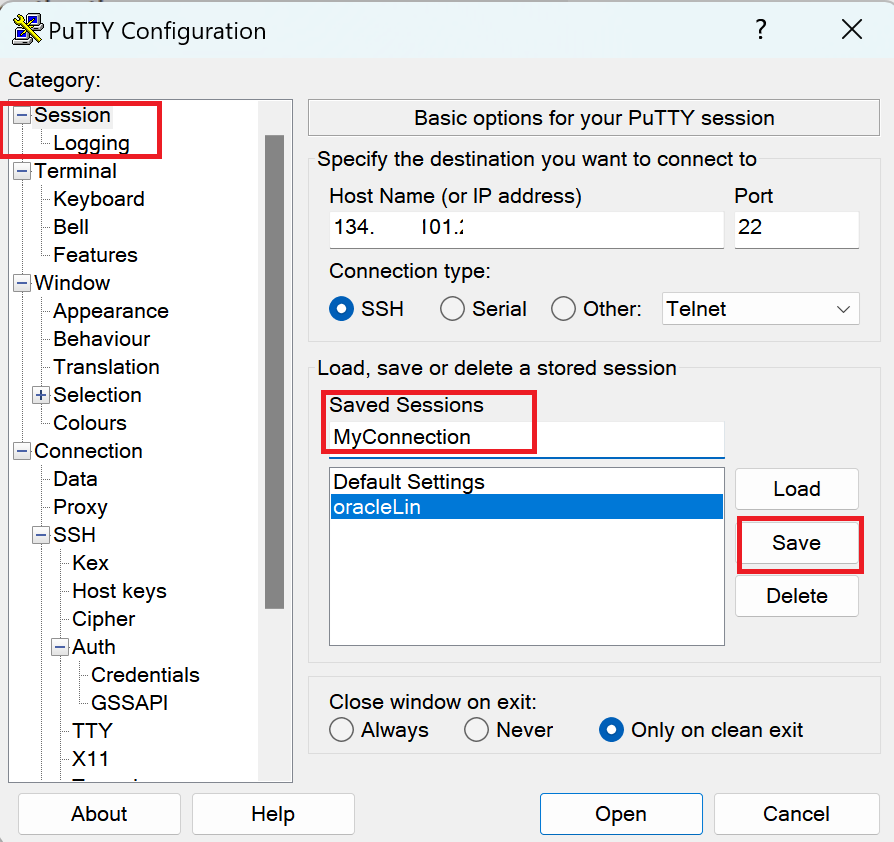
Task: Click the Saved Sessions name field
Action: 526,438
